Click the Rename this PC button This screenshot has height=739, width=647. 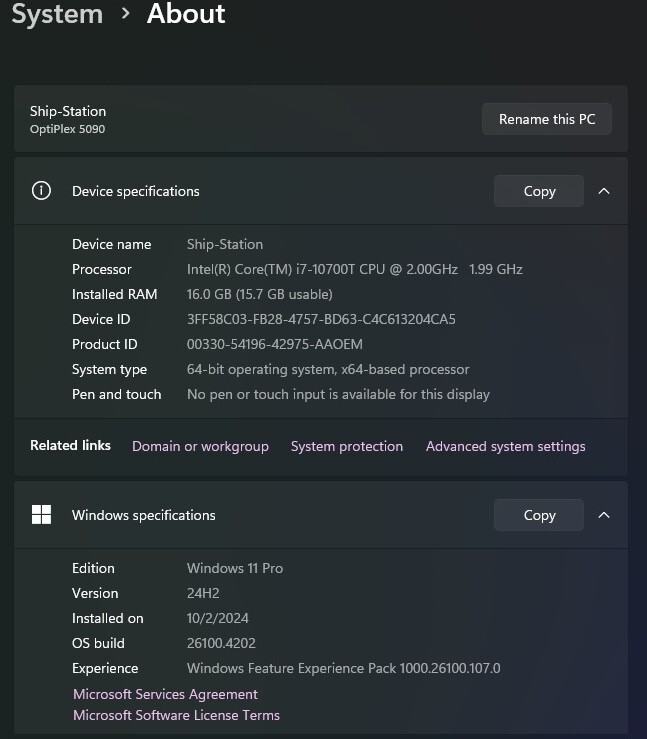547,119
